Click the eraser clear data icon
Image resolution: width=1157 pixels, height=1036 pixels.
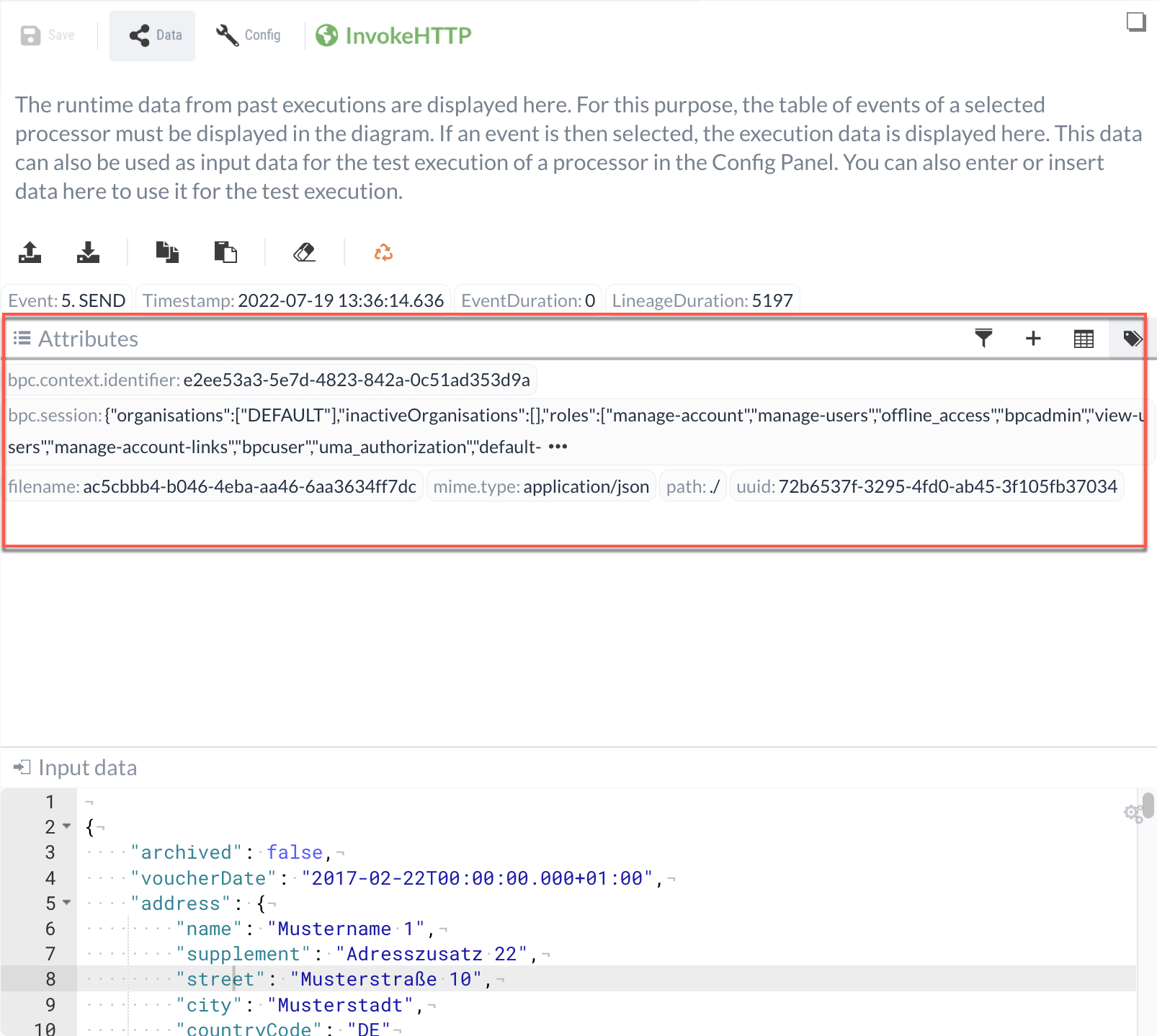[x=304, y=253]
